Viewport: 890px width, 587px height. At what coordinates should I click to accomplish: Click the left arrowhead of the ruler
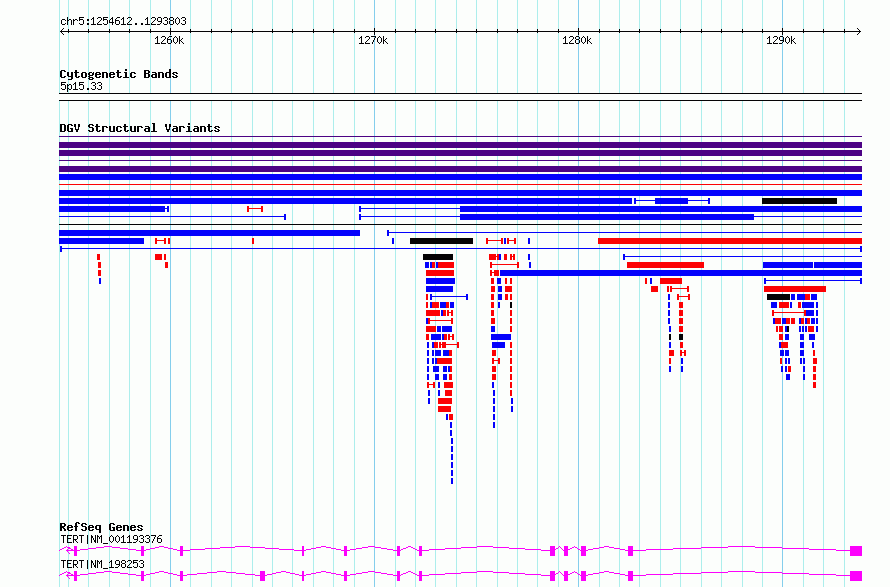(x=62, y=31)
